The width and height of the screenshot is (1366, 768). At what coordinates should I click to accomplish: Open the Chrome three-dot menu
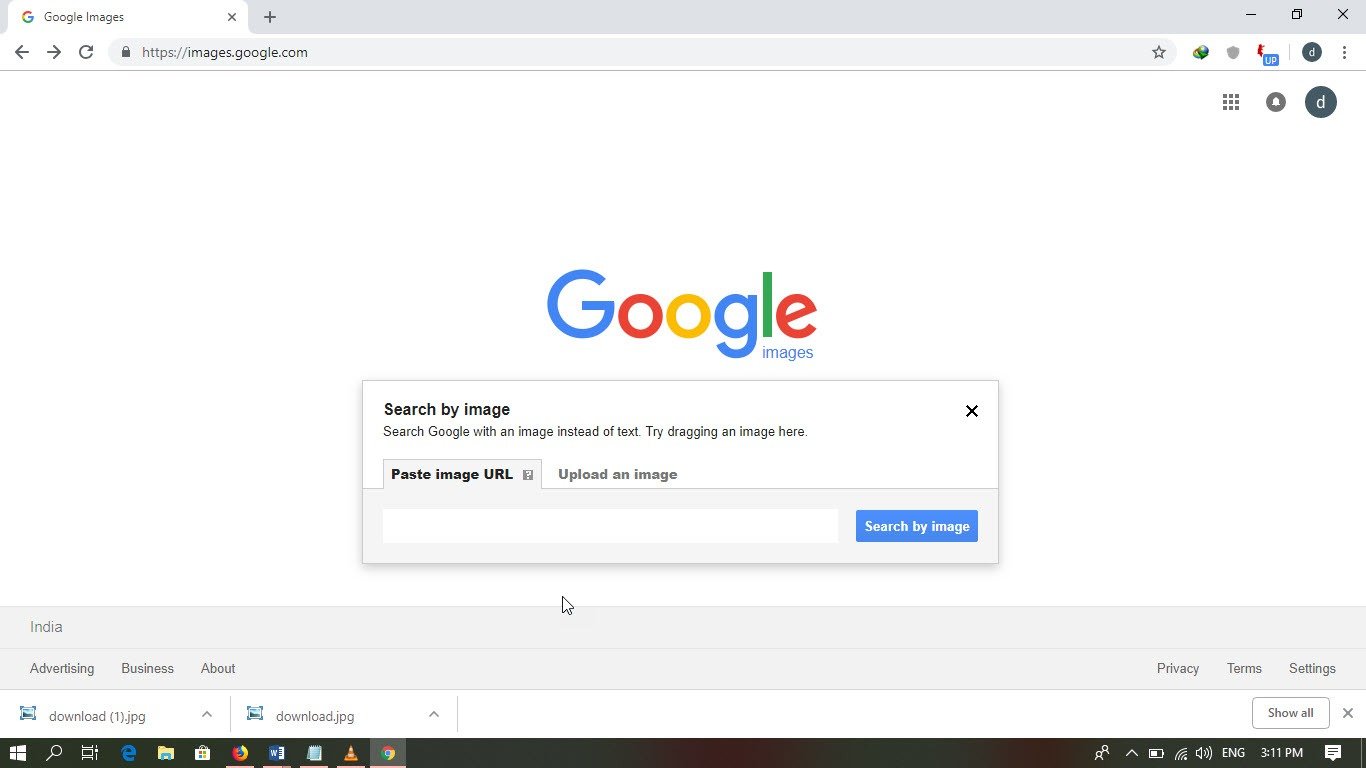point(1344,52)
